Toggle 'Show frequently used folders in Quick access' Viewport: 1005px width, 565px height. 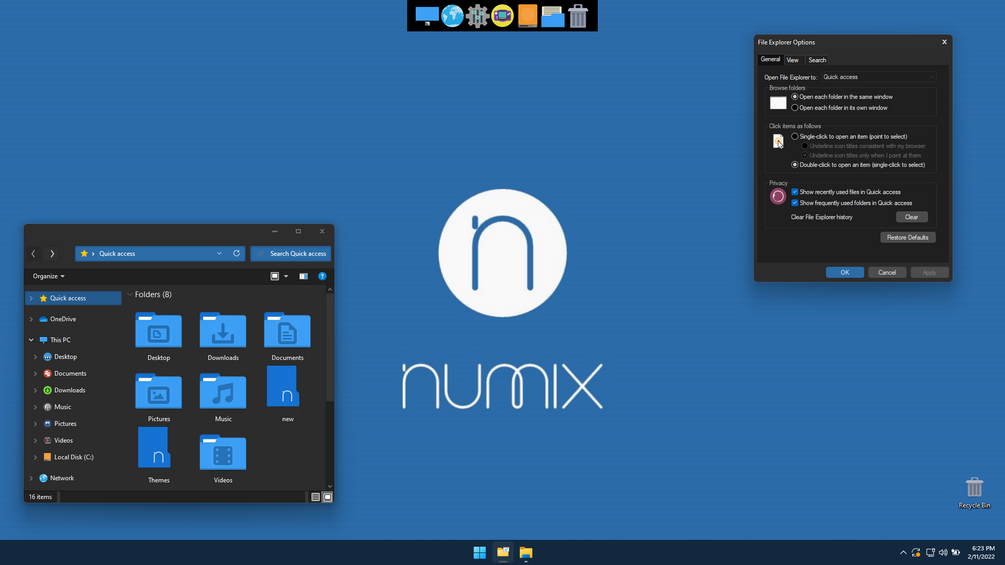795,202
